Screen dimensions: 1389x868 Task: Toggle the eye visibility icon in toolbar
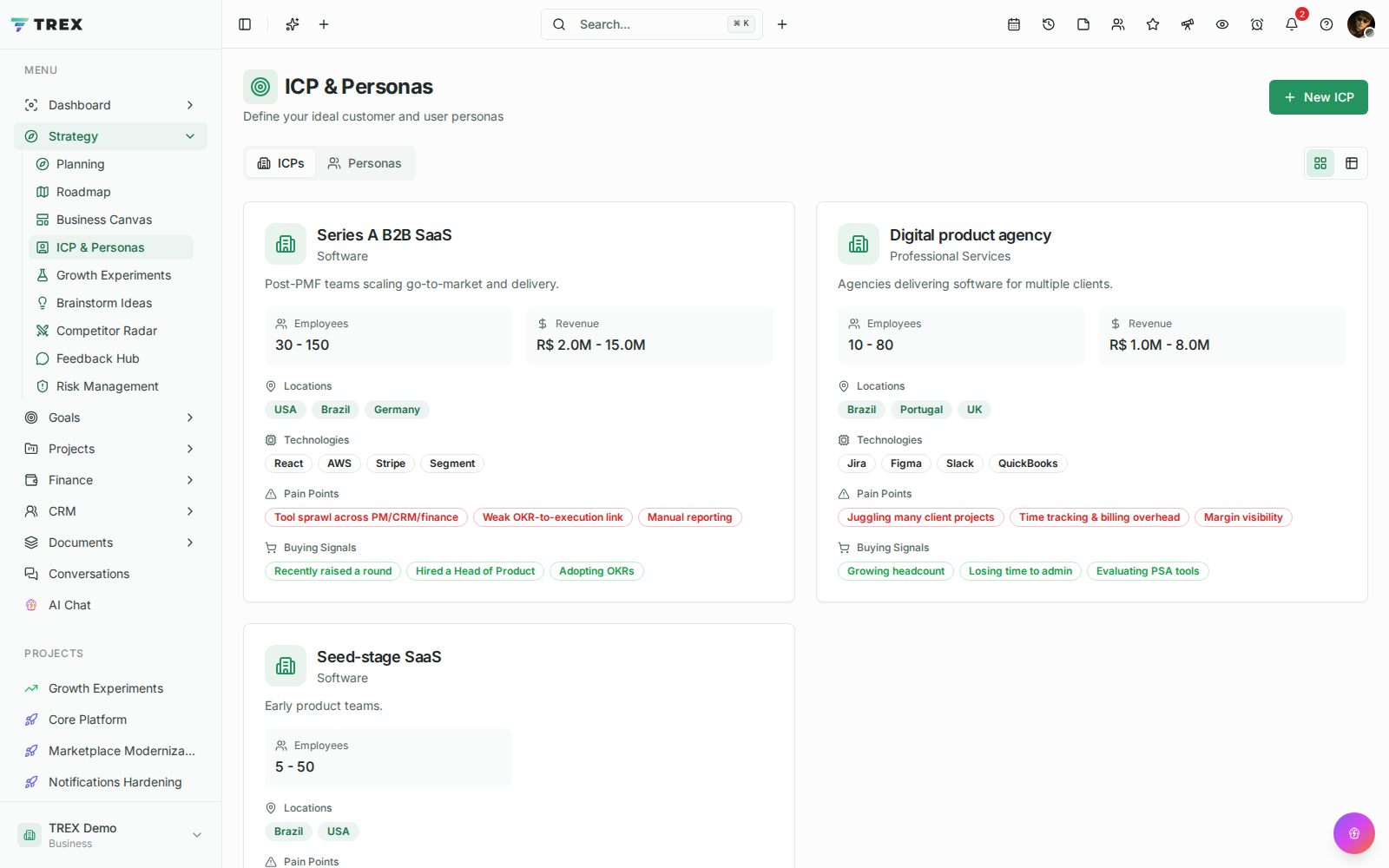pos(1222,24)
